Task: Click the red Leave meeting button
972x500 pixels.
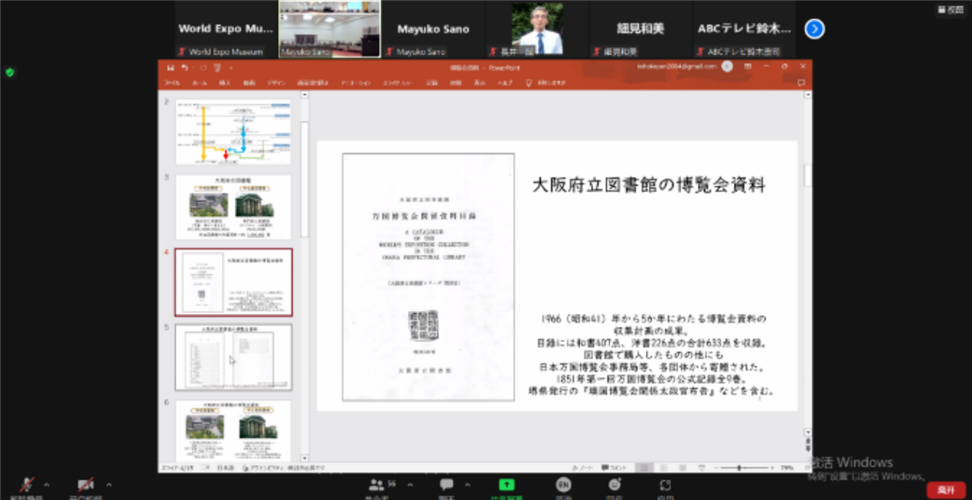Action: pyautogui.click(x=946, y=489)
